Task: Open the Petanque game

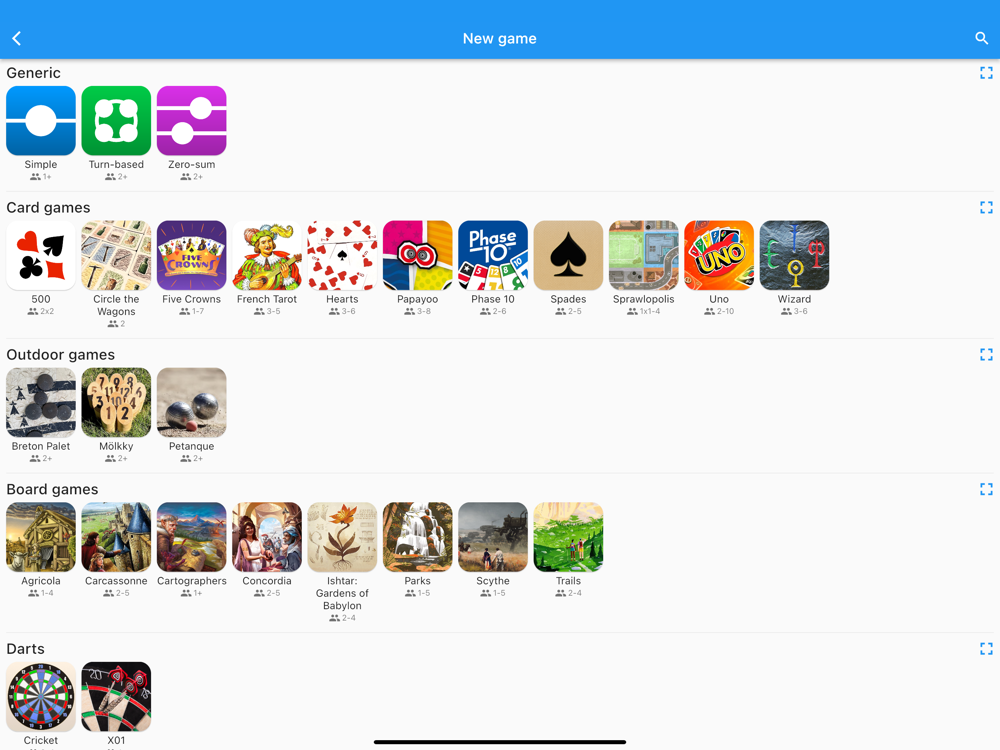Action: click(191, 402)
